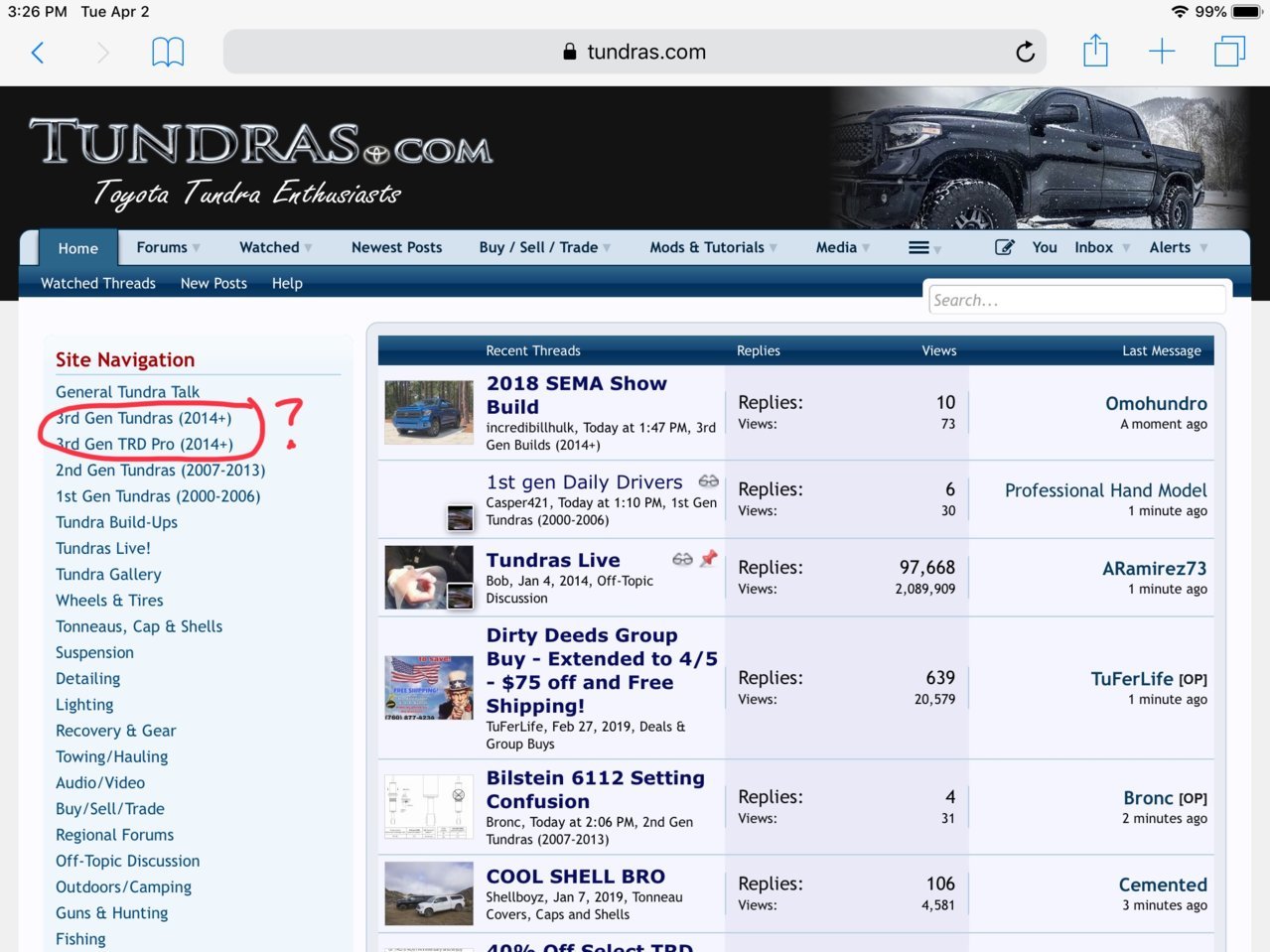Tap the tundras.com address bar
Viewport: 1270px width, 952px height.
click(x=635, y=52)
